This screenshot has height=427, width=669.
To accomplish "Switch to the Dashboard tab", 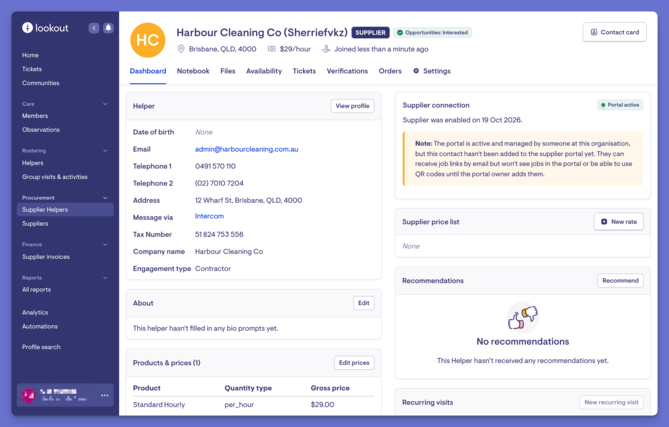I will tap(148, 71).
